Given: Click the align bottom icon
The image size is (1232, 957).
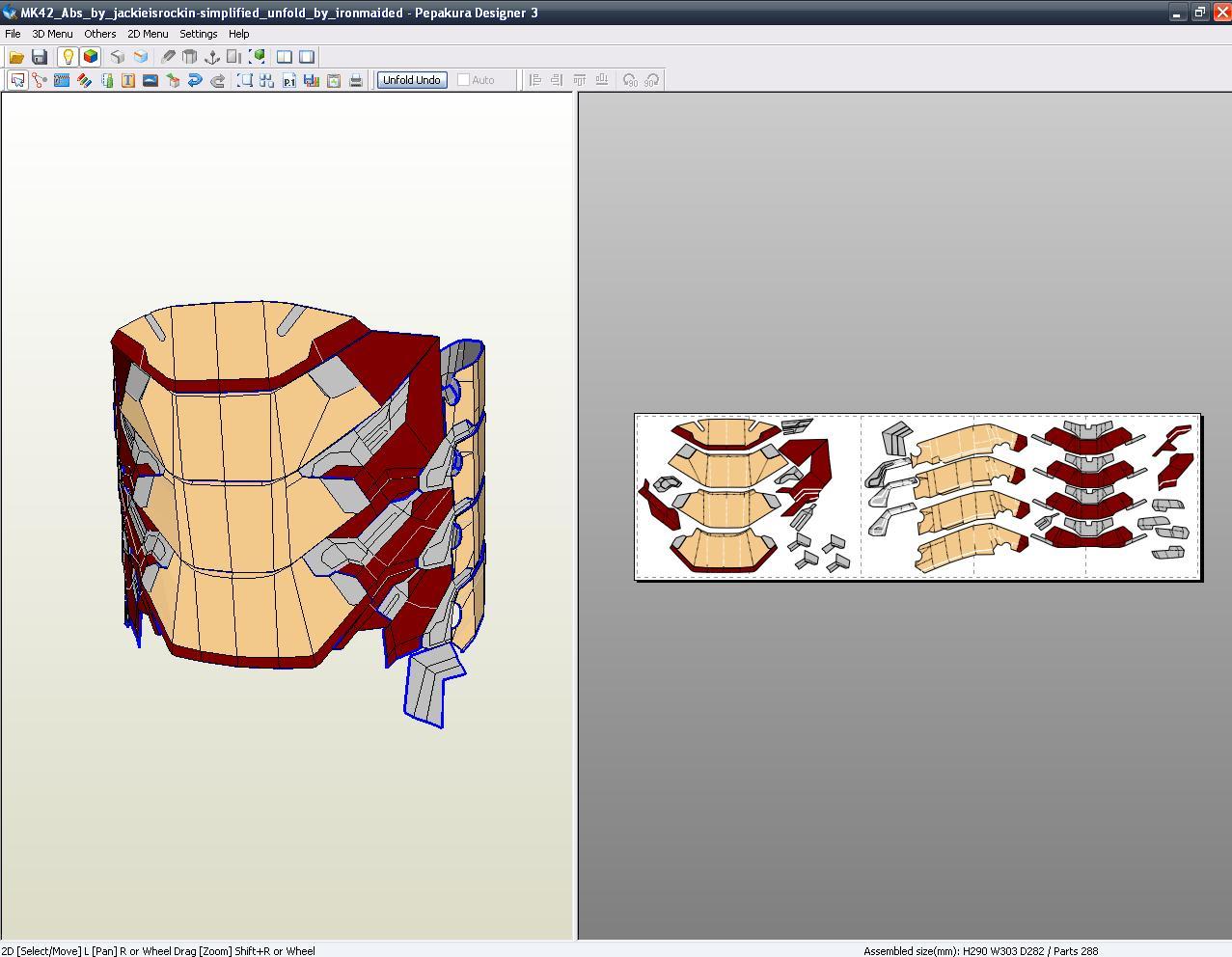Looking at the screenshot, I should tap(602, 80).
